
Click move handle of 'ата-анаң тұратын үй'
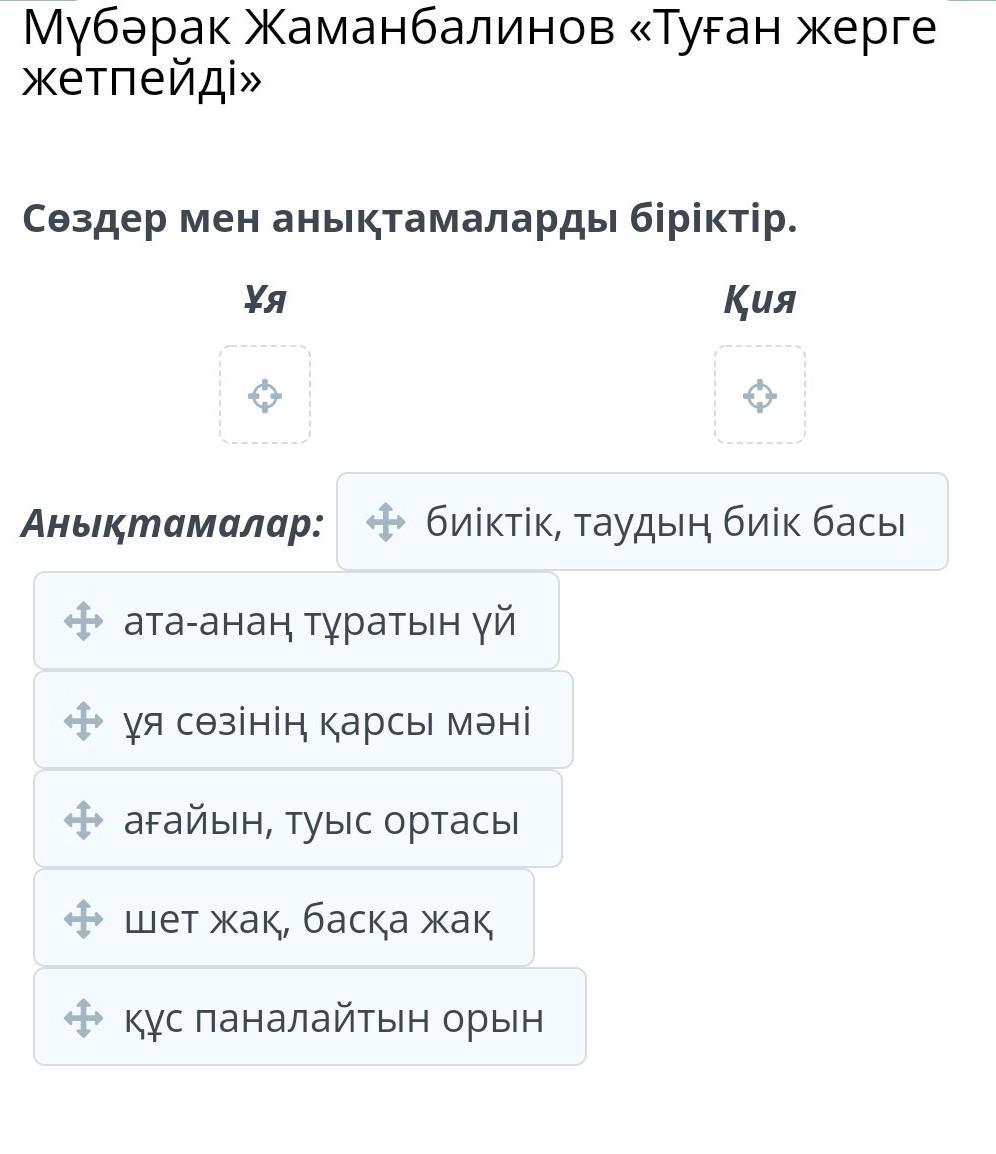tap(83, 621)
